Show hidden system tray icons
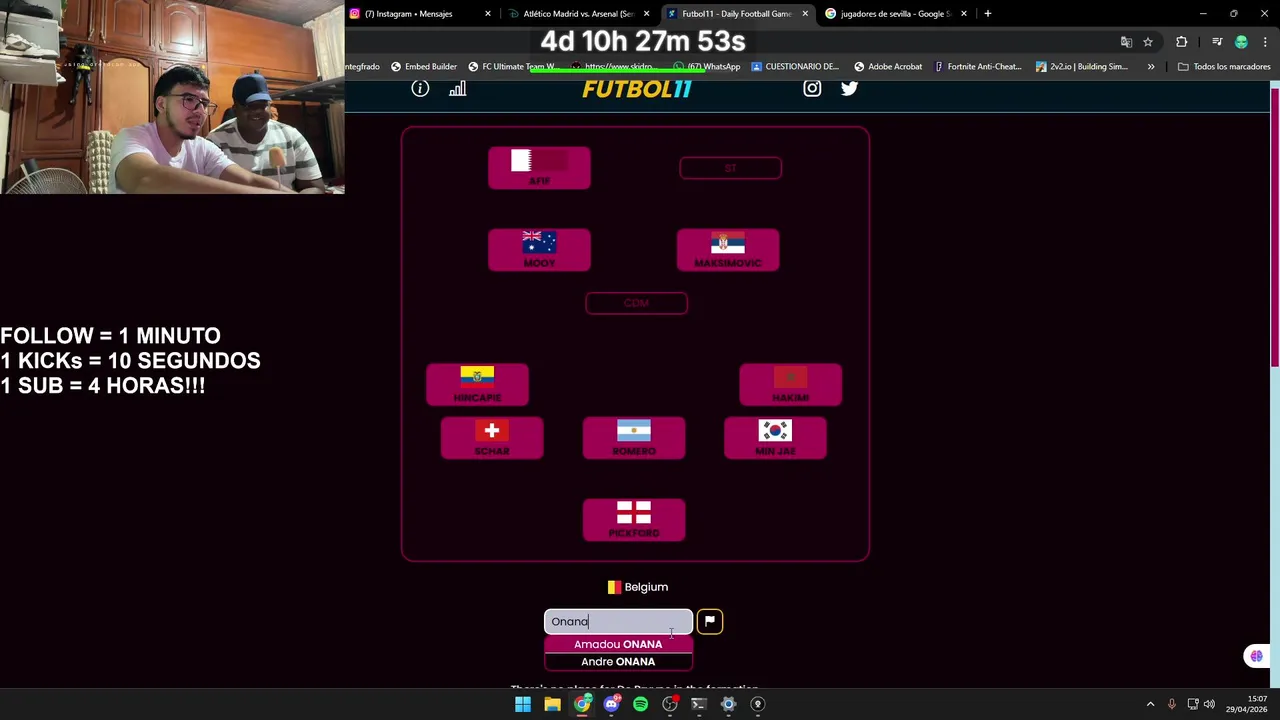Screen dimensions: 1280x720 click(x=1150, y=704)
